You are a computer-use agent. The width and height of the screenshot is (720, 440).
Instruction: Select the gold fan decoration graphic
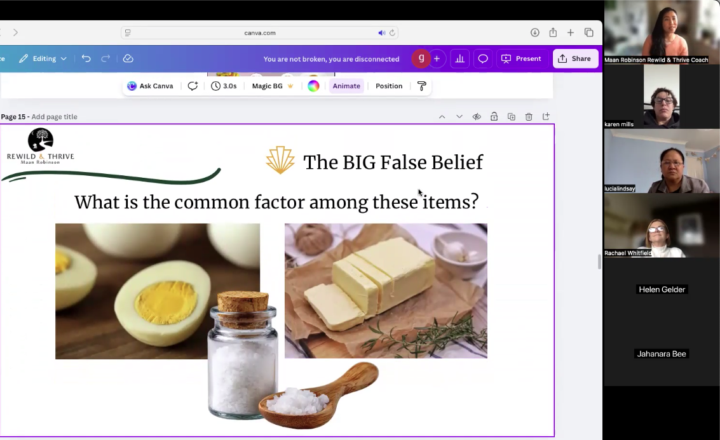(280, 160)
